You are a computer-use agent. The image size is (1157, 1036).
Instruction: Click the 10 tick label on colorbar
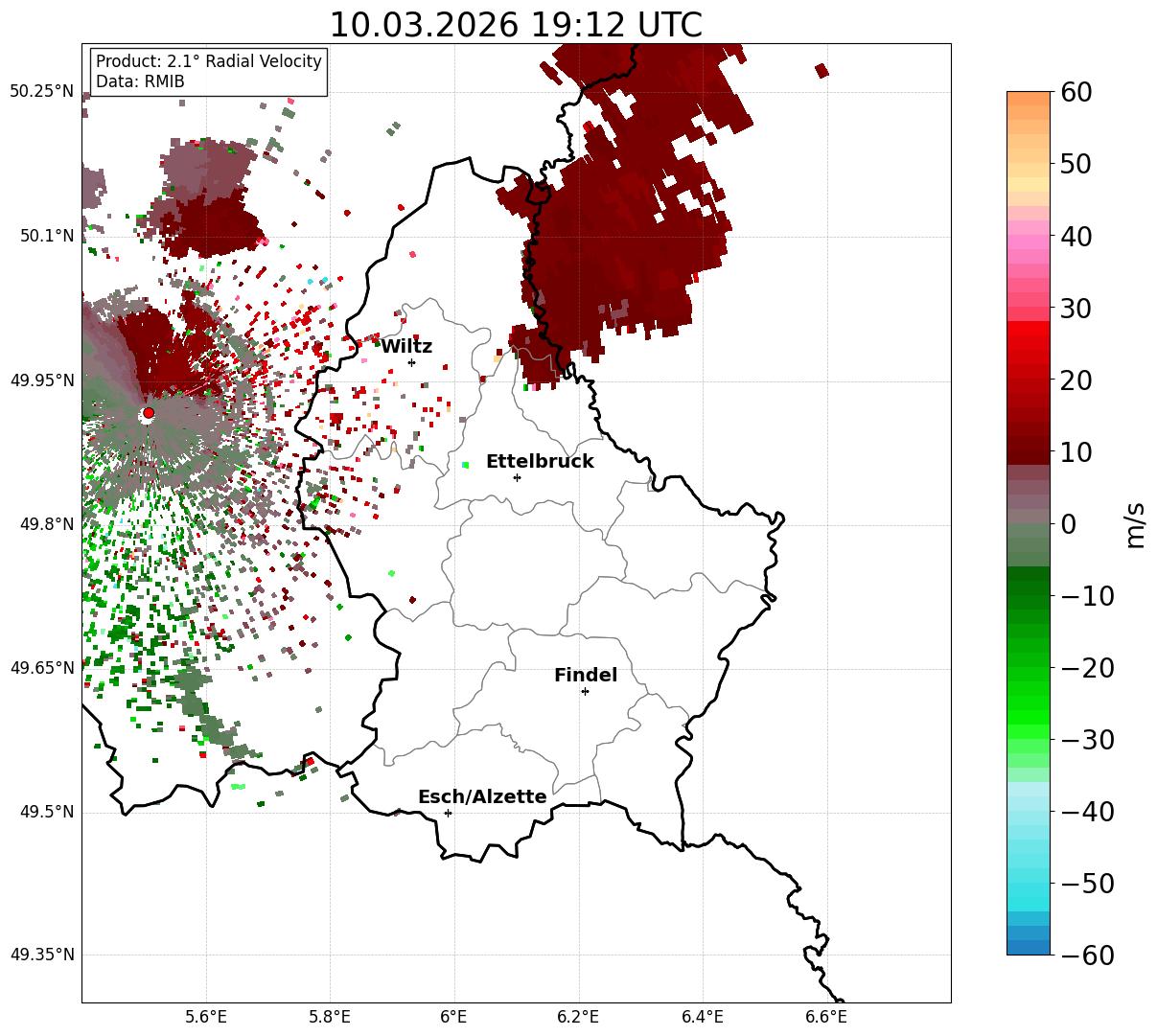(1078, 451)
